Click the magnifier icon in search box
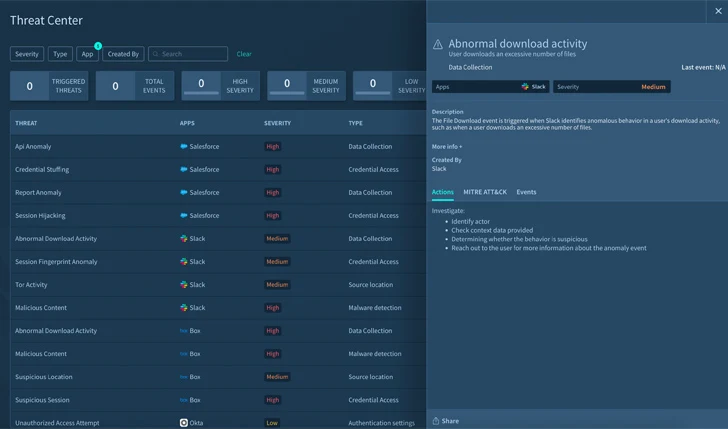 (x=156, y=54)
